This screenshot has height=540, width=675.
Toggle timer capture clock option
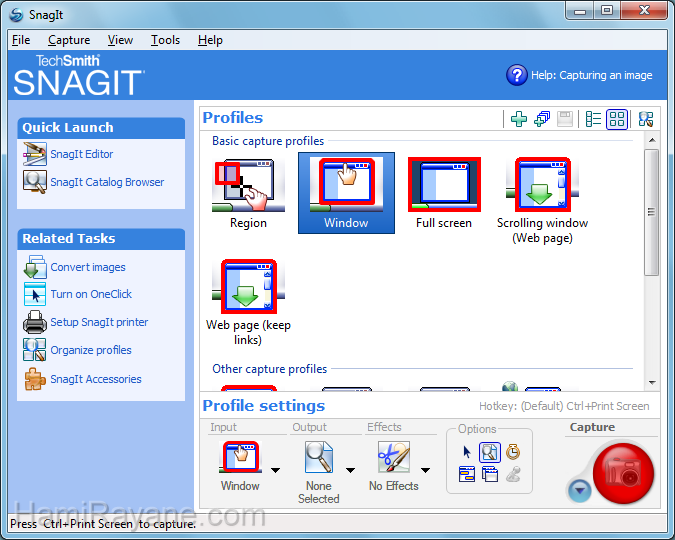pyautogui.click(x=513, y=452)
